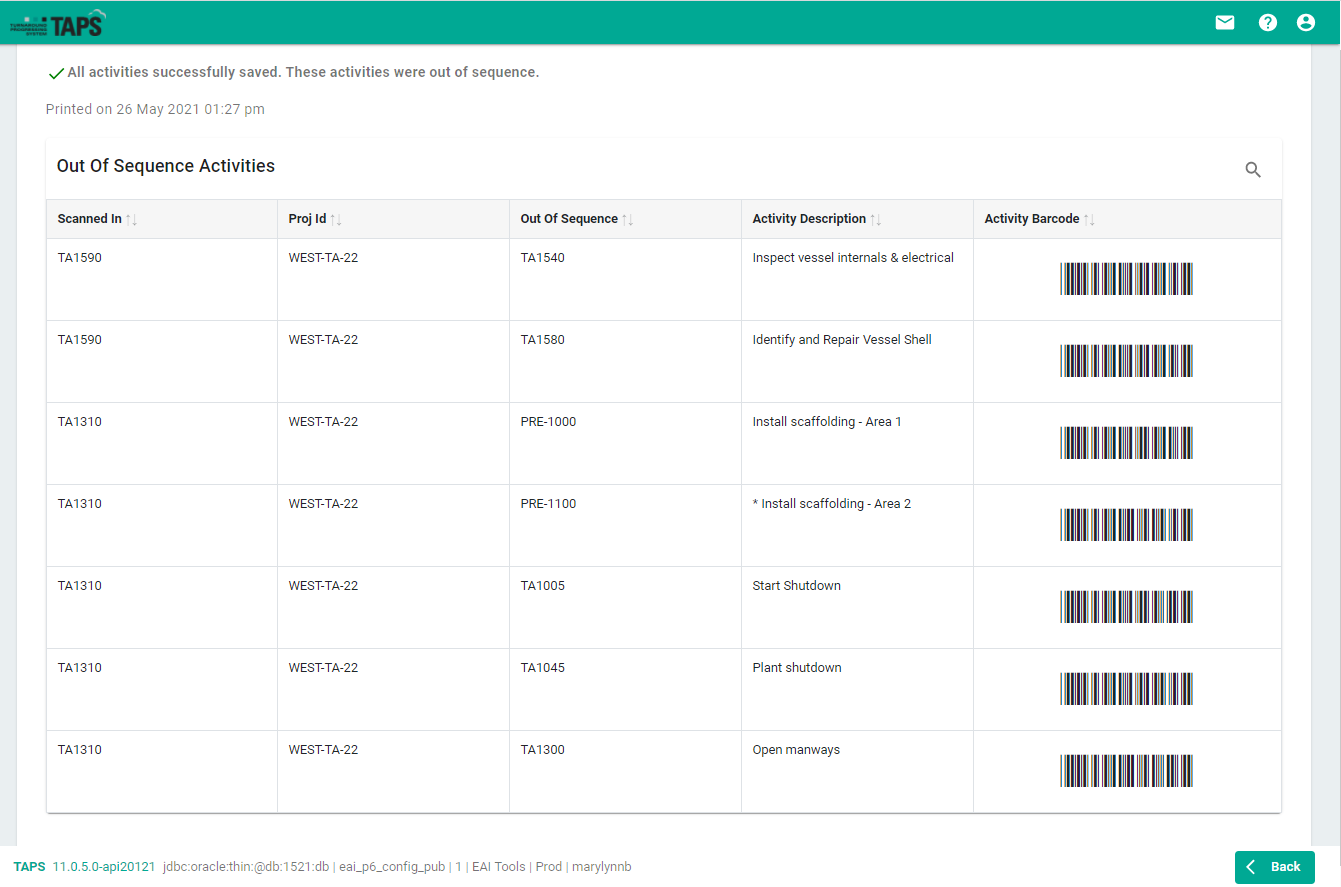This screenshot has width=1341, height=887.
Task: Sort by Scanned In column arrows
Action: click(x=132, y=220)
